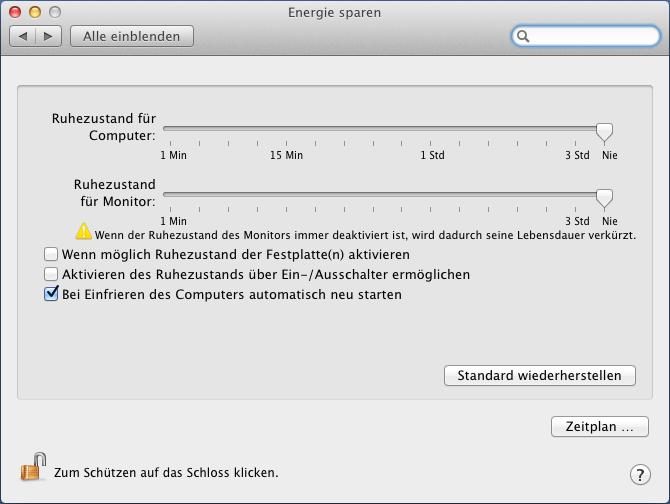Click the lock icon to prevent changes

pos(33,466)
